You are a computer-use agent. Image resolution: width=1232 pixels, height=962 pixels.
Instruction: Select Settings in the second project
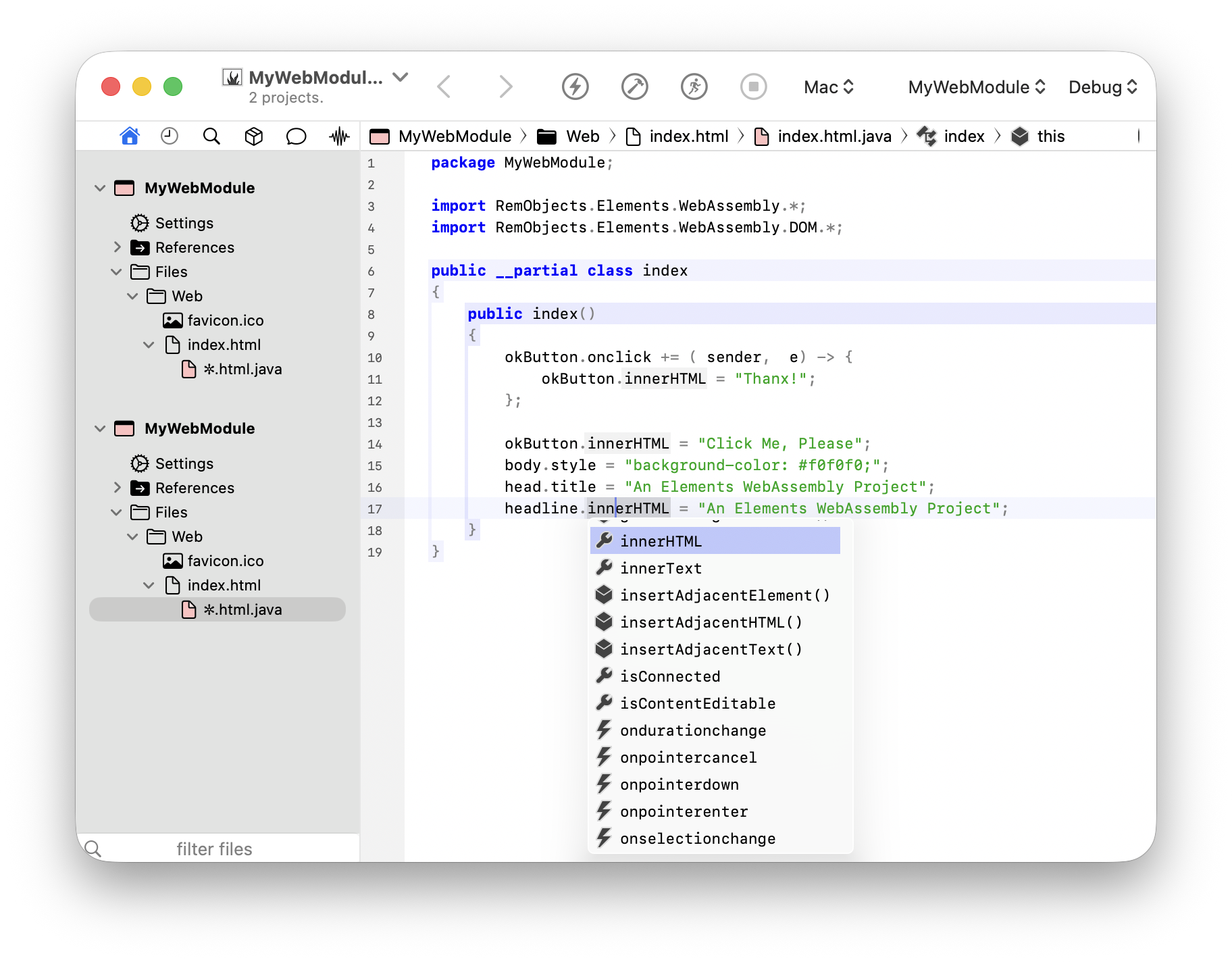[172, 463]
